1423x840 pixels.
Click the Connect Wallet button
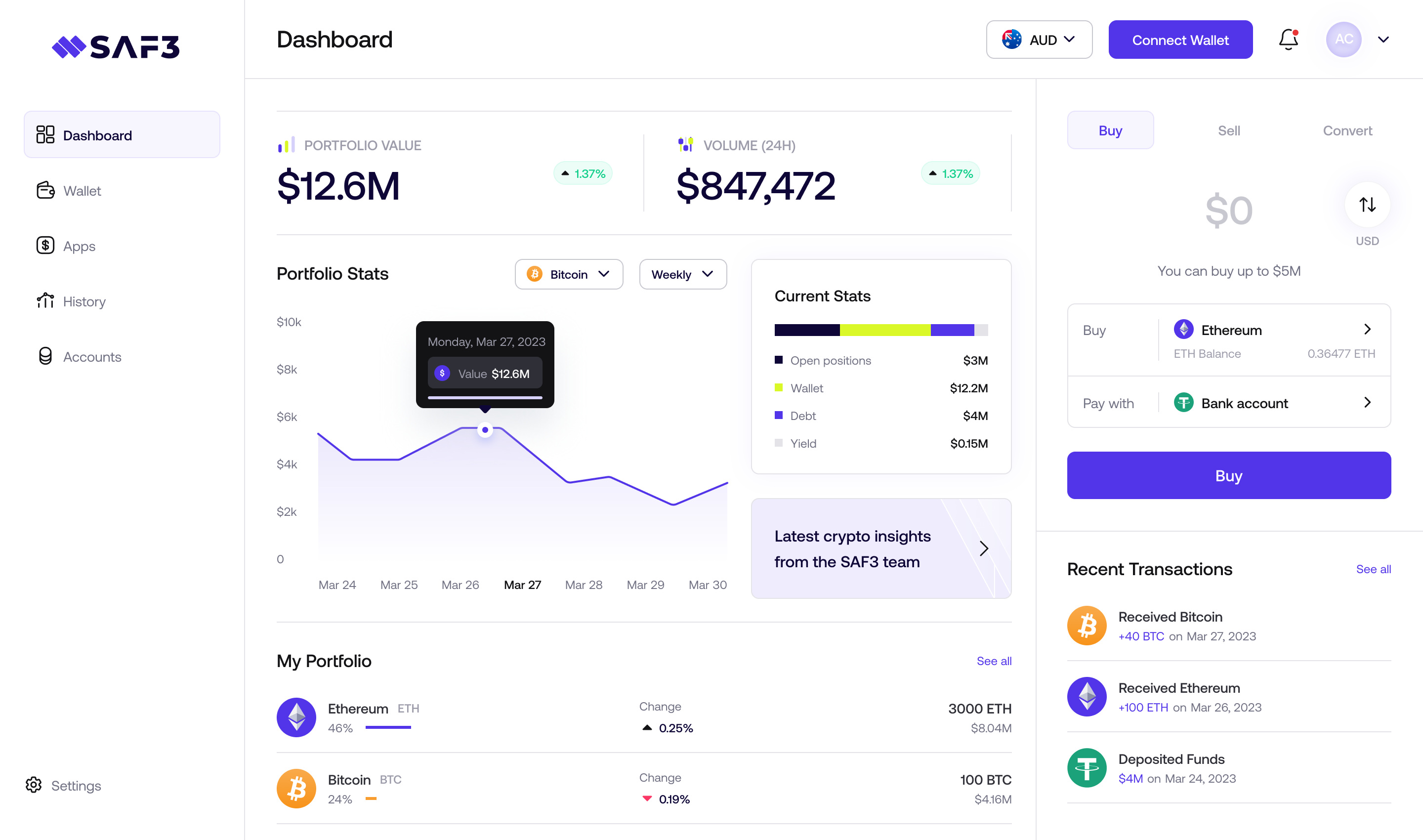click(1180, 40)
